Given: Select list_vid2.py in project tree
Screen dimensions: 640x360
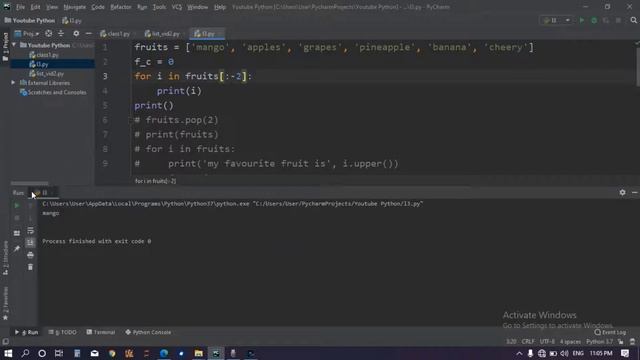Looking at the screenshot, I should pyautogui.click(x=47, y=73).
